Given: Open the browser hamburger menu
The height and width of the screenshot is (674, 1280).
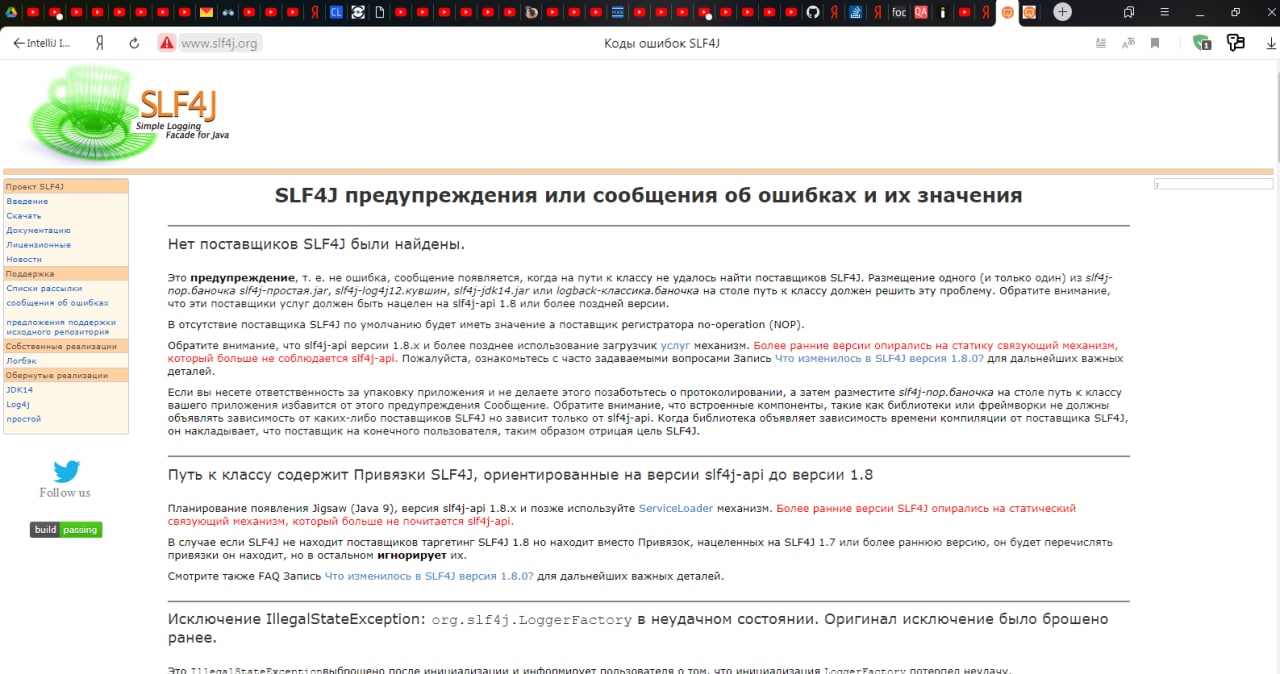Looking at the screenshot, I should (x=1164, y=12).
